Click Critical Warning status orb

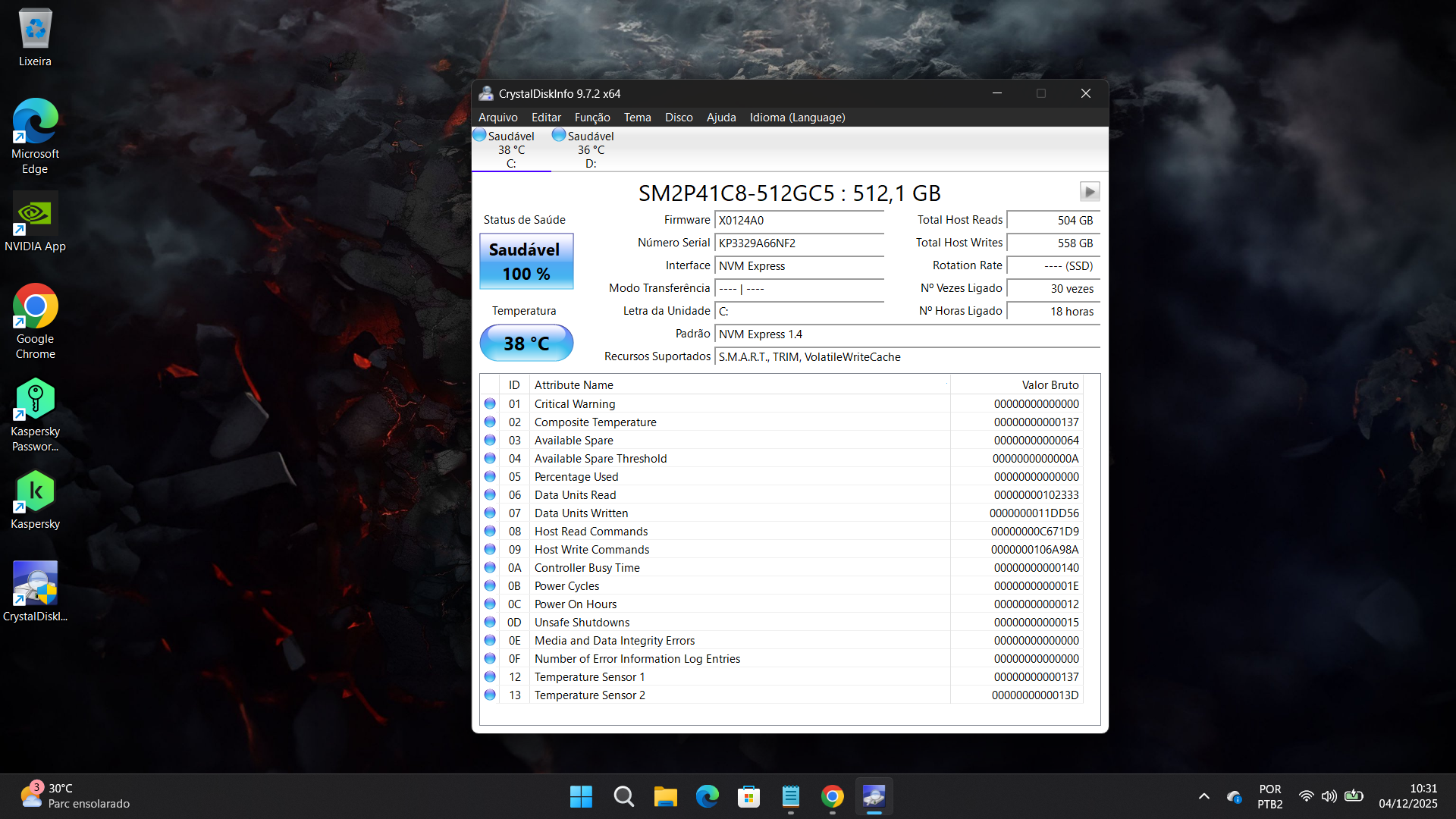(490, 404)
